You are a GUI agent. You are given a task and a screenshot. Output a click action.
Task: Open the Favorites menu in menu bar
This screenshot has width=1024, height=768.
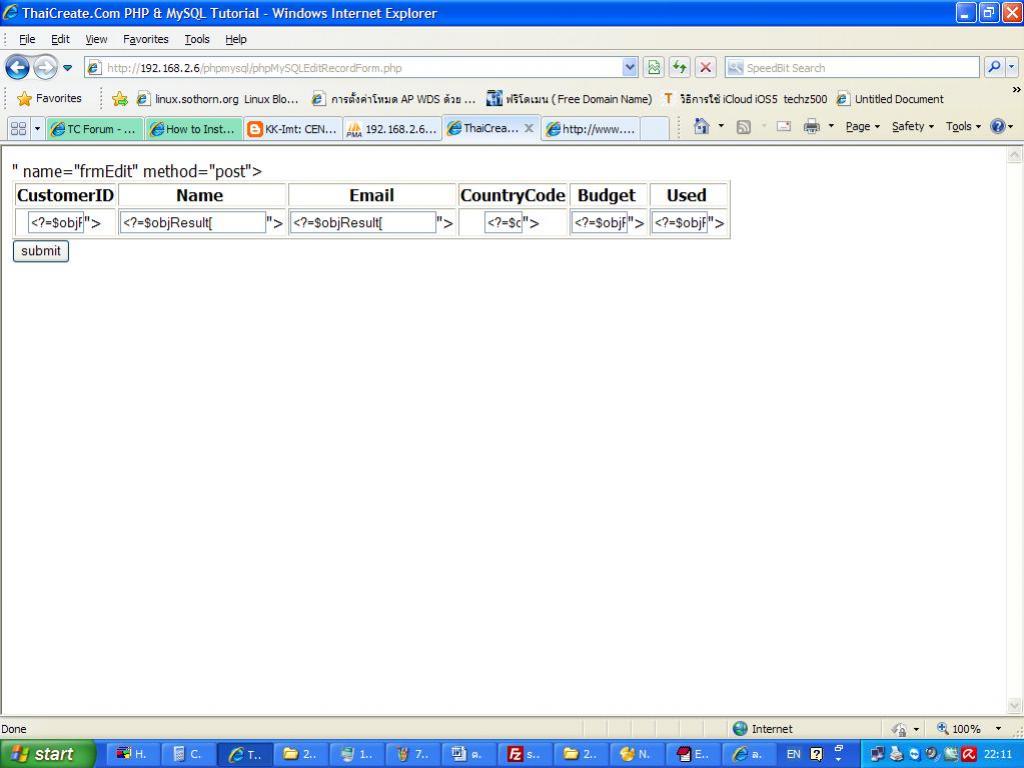coord(146,39)
